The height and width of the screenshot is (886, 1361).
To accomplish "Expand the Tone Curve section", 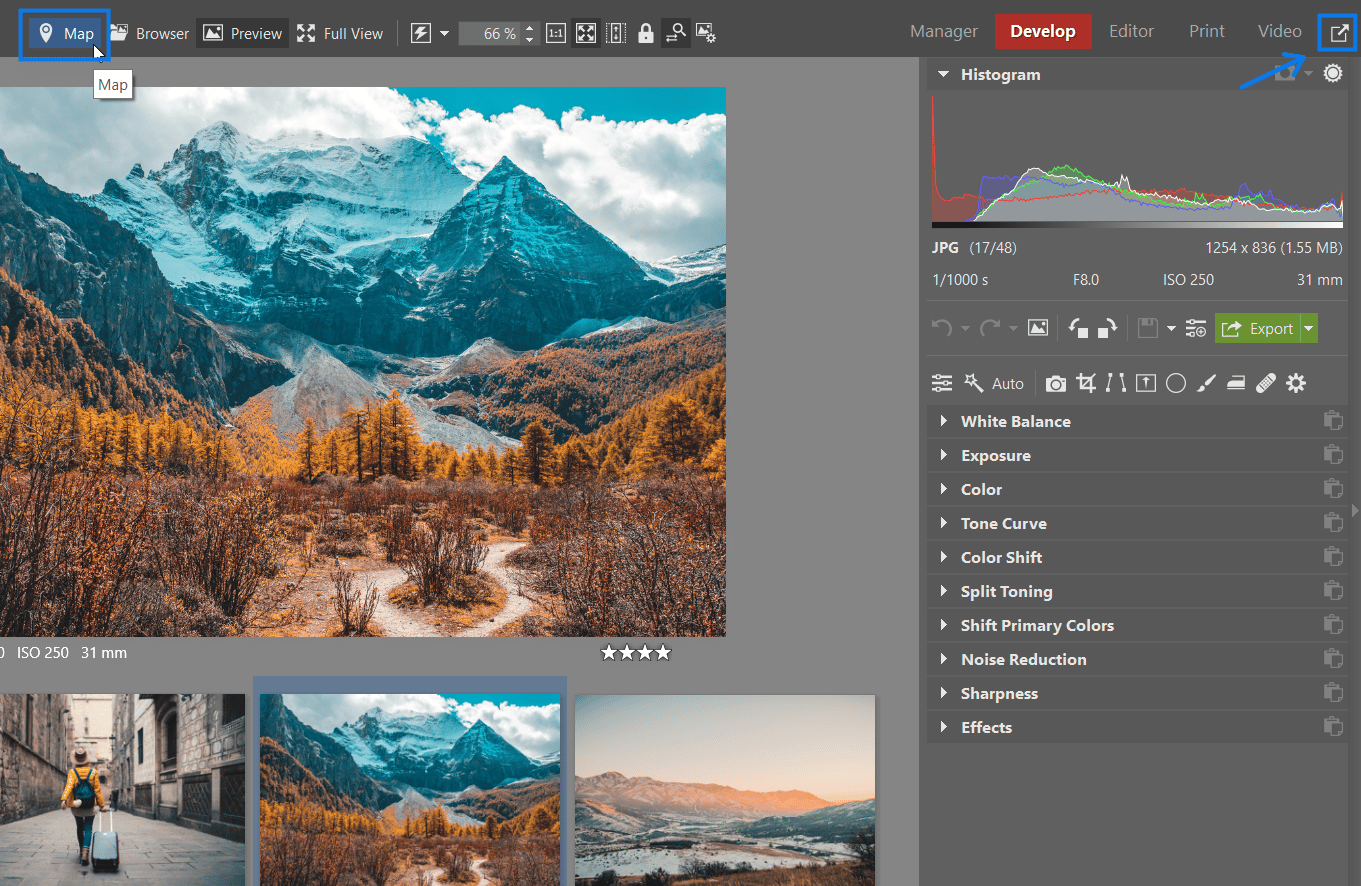I will (x=1003, y=523).
